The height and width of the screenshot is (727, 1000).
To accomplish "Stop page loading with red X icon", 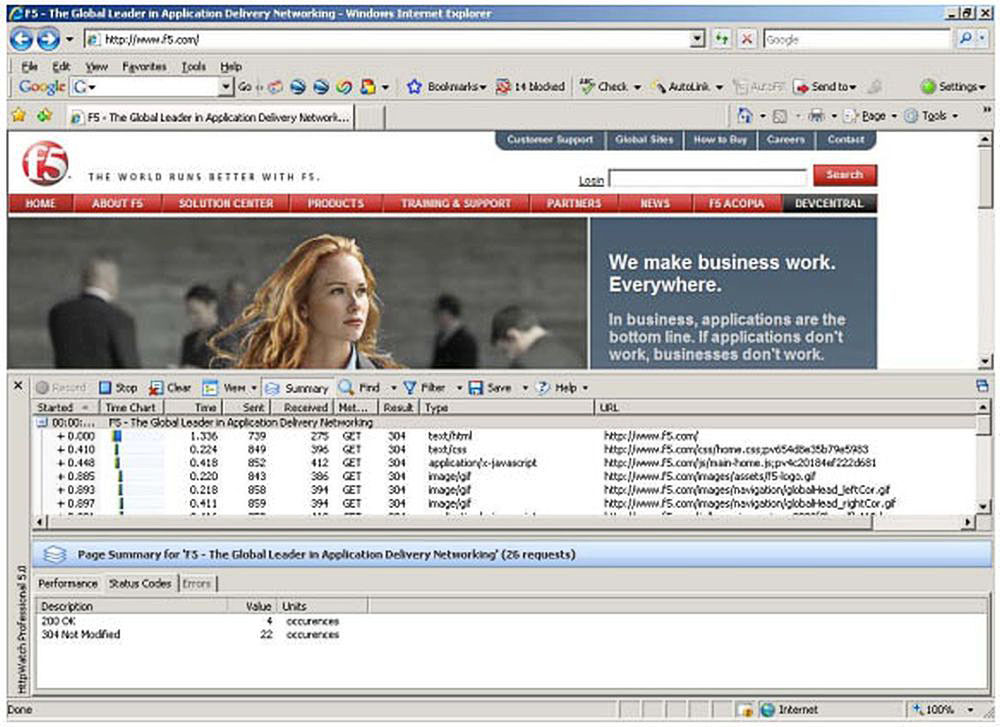I will click(746, 39).
